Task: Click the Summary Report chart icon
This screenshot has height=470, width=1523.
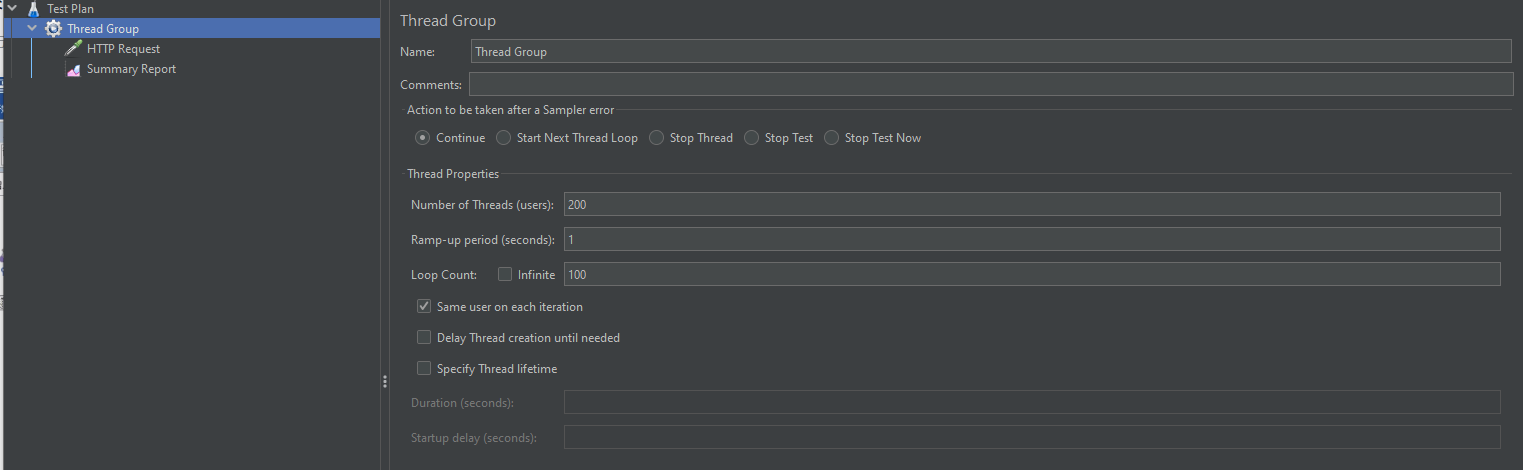Action: [73, 69]
